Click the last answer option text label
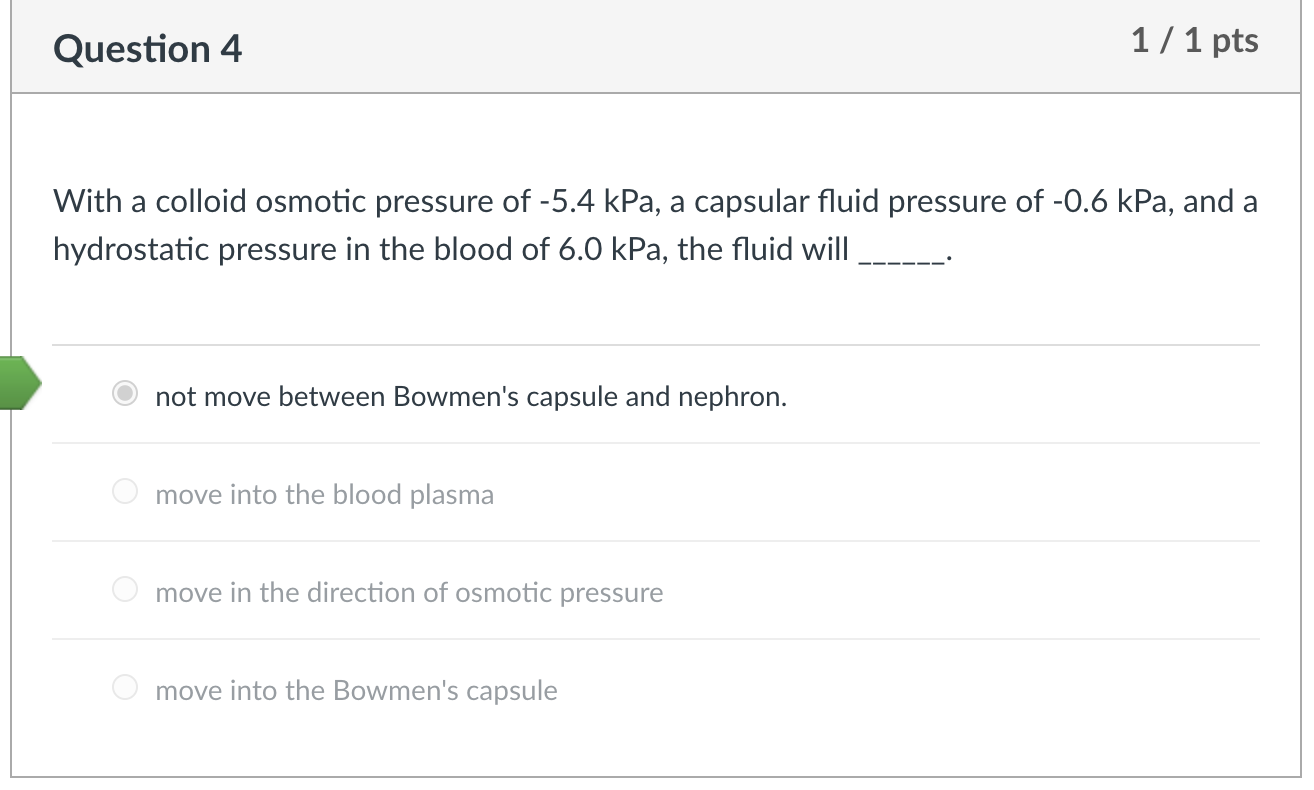Viewport: 1314px width, 790px height. point(356,690)
